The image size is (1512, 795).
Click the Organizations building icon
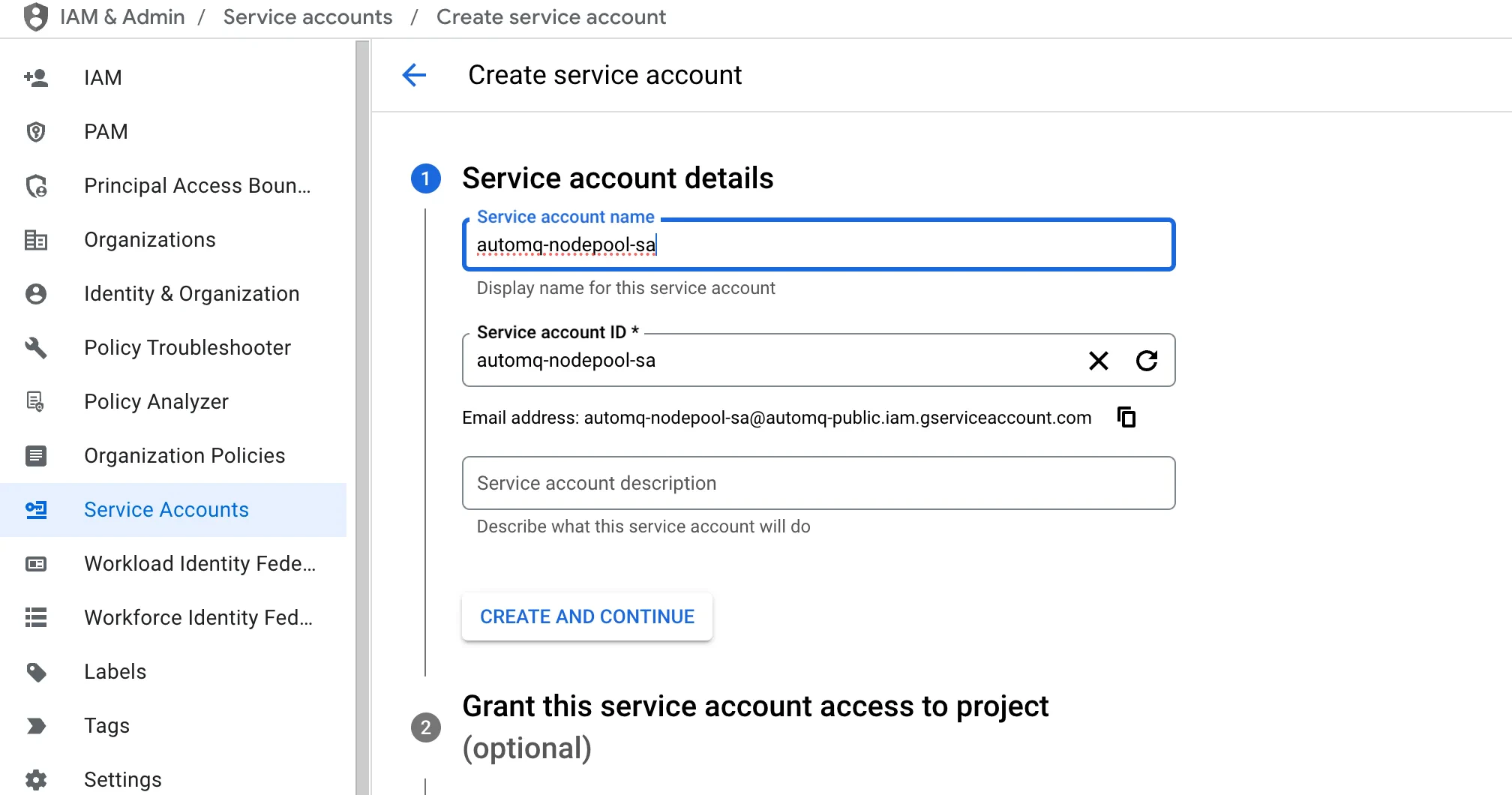tap(36, 239)
